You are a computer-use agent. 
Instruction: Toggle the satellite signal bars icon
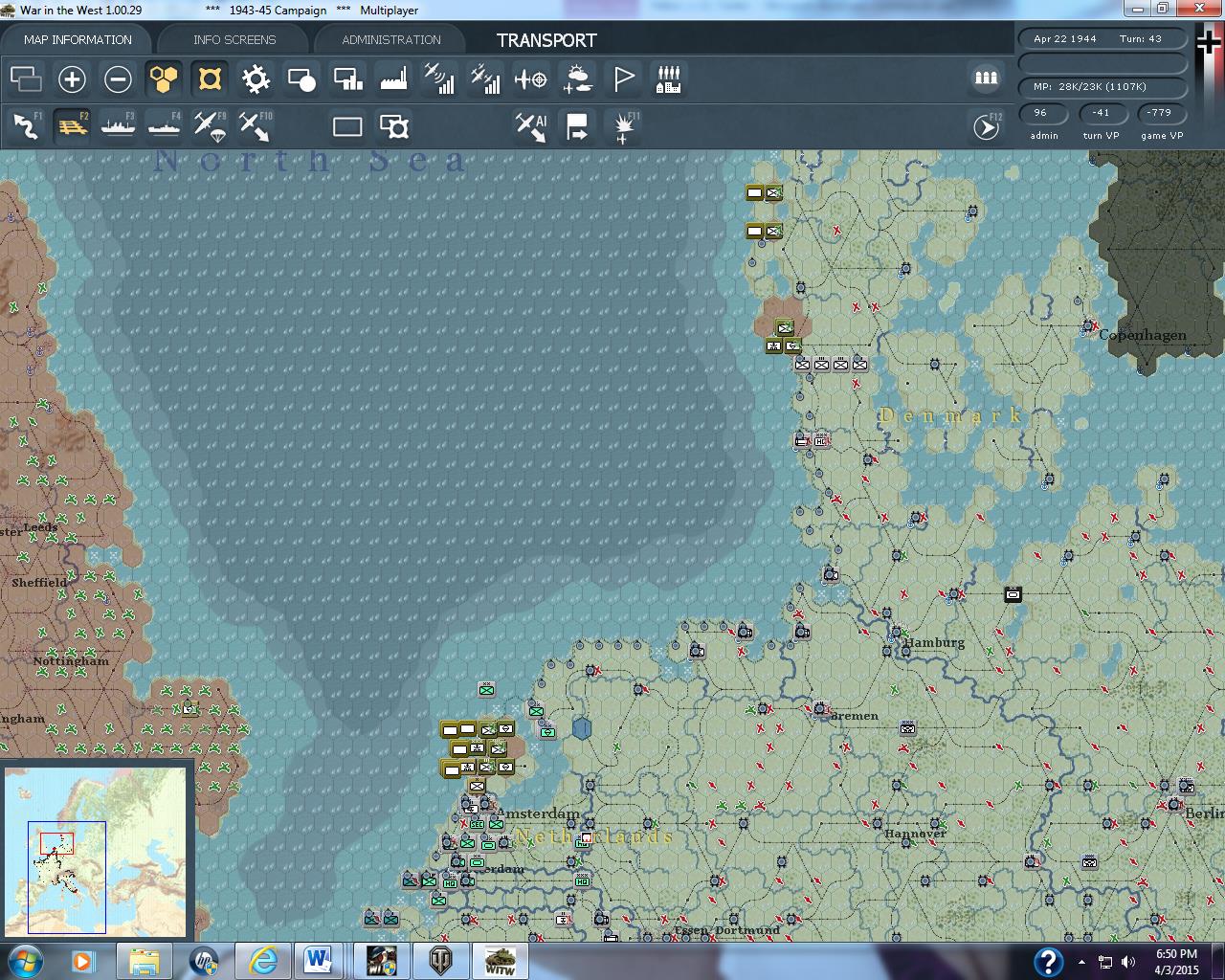point(485,78)
